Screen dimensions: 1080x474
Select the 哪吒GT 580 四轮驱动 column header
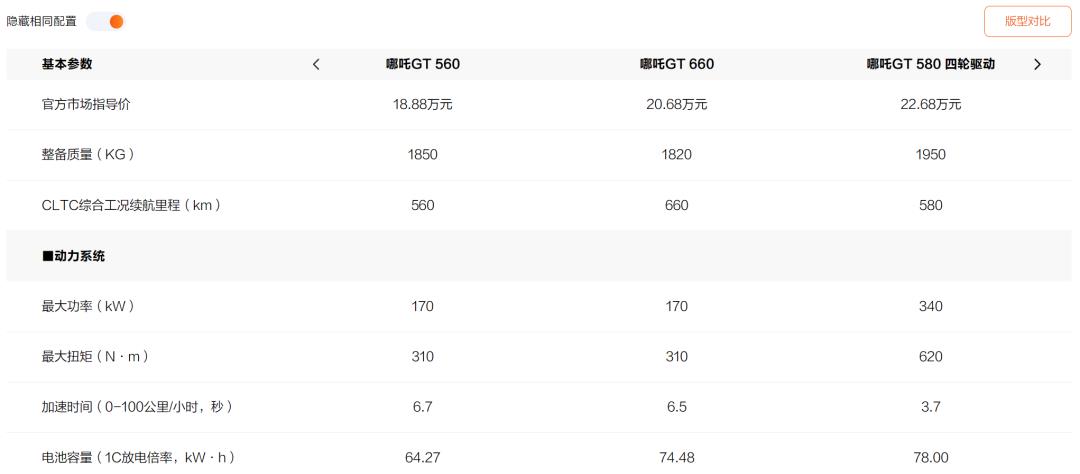pos(931,65)
